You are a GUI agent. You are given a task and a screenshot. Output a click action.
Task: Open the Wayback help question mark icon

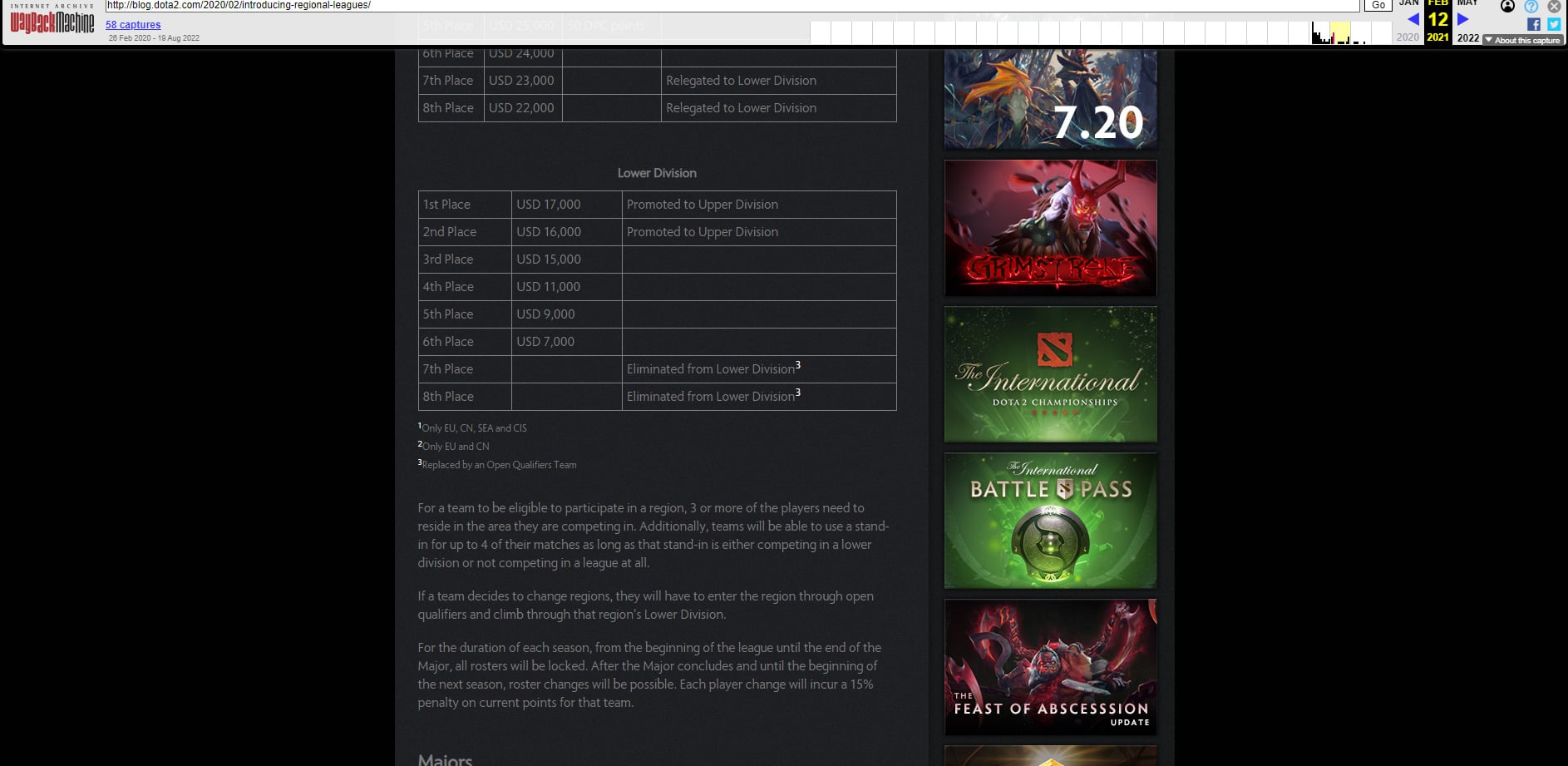click(x=1531, y=6)
